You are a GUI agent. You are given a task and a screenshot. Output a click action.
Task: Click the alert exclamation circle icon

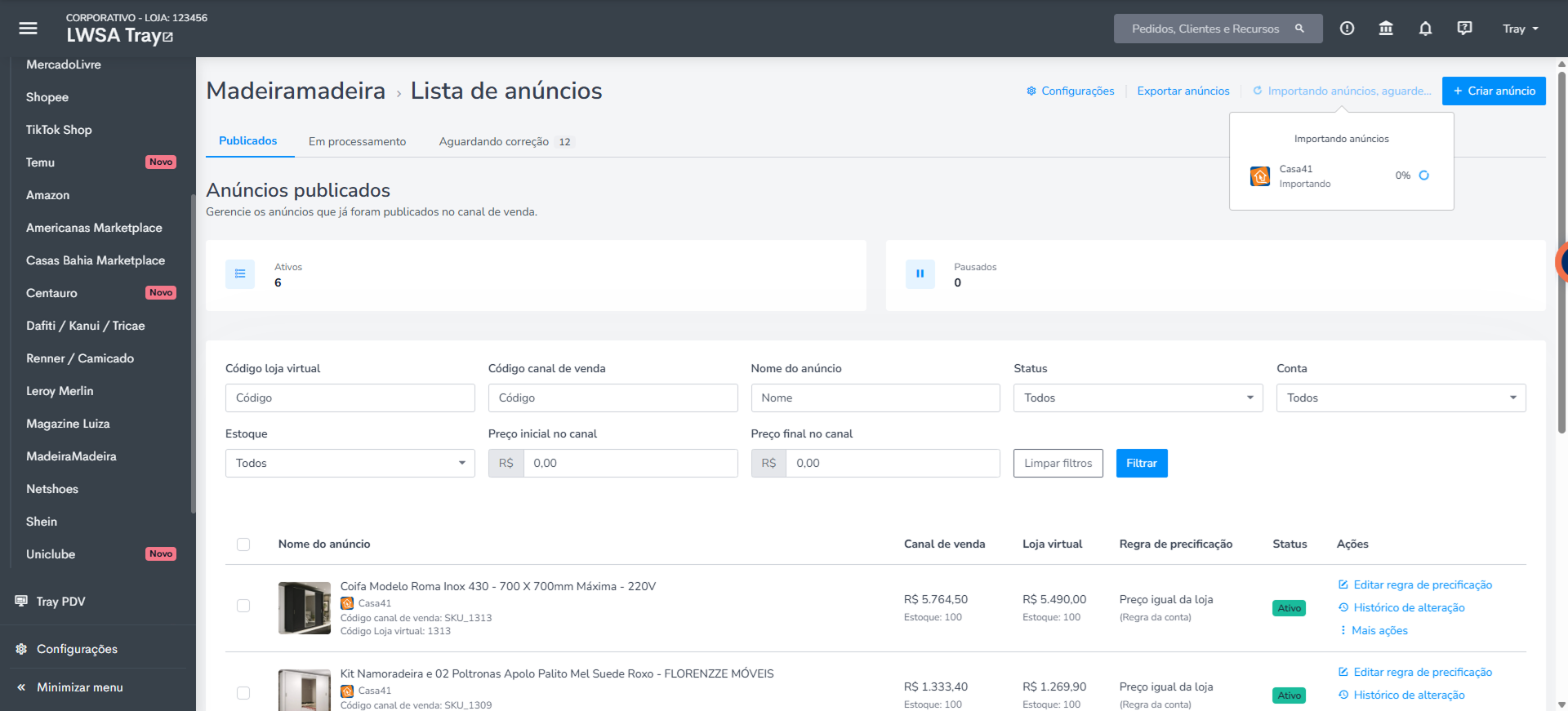pos(1347,29)
